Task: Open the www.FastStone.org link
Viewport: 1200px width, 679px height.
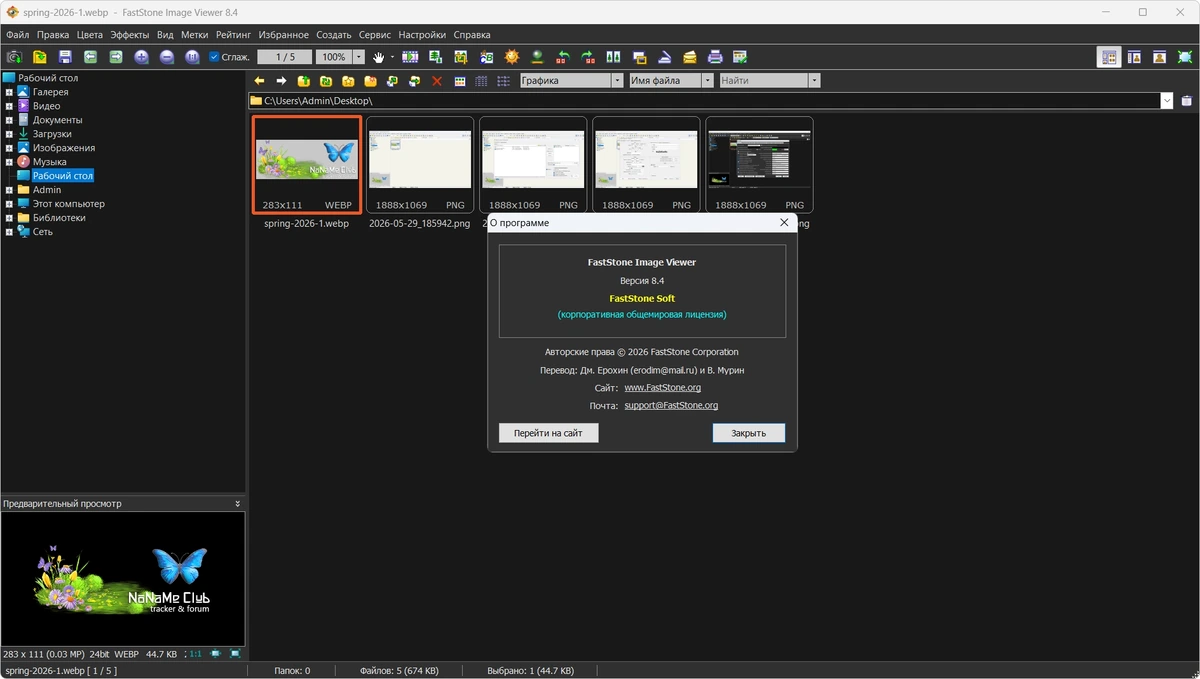Action: [662, 387]
